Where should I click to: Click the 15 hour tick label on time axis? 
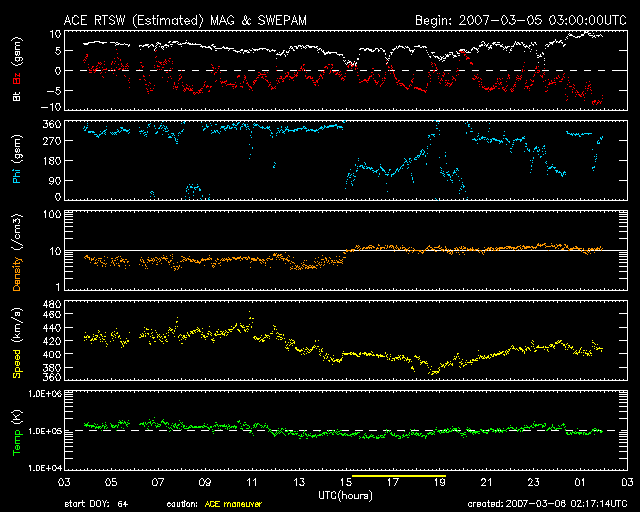tap(345, 482)
